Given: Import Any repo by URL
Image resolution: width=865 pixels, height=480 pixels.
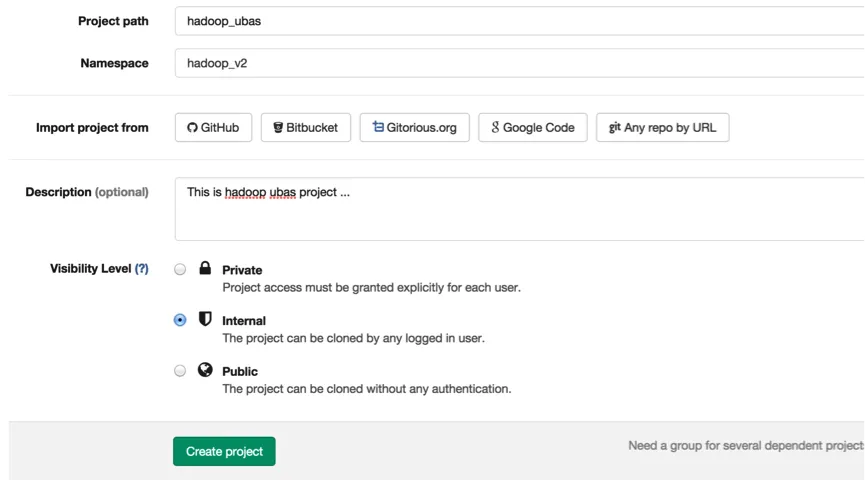Looking at the screenshot, I should tap(662, 127).
